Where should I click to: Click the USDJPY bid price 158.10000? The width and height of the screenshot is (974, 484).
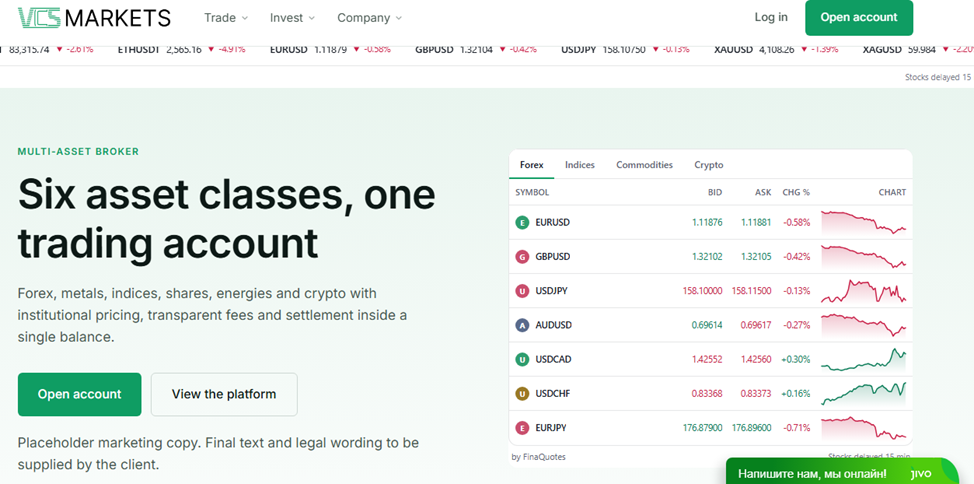click(x=701, y=291)
